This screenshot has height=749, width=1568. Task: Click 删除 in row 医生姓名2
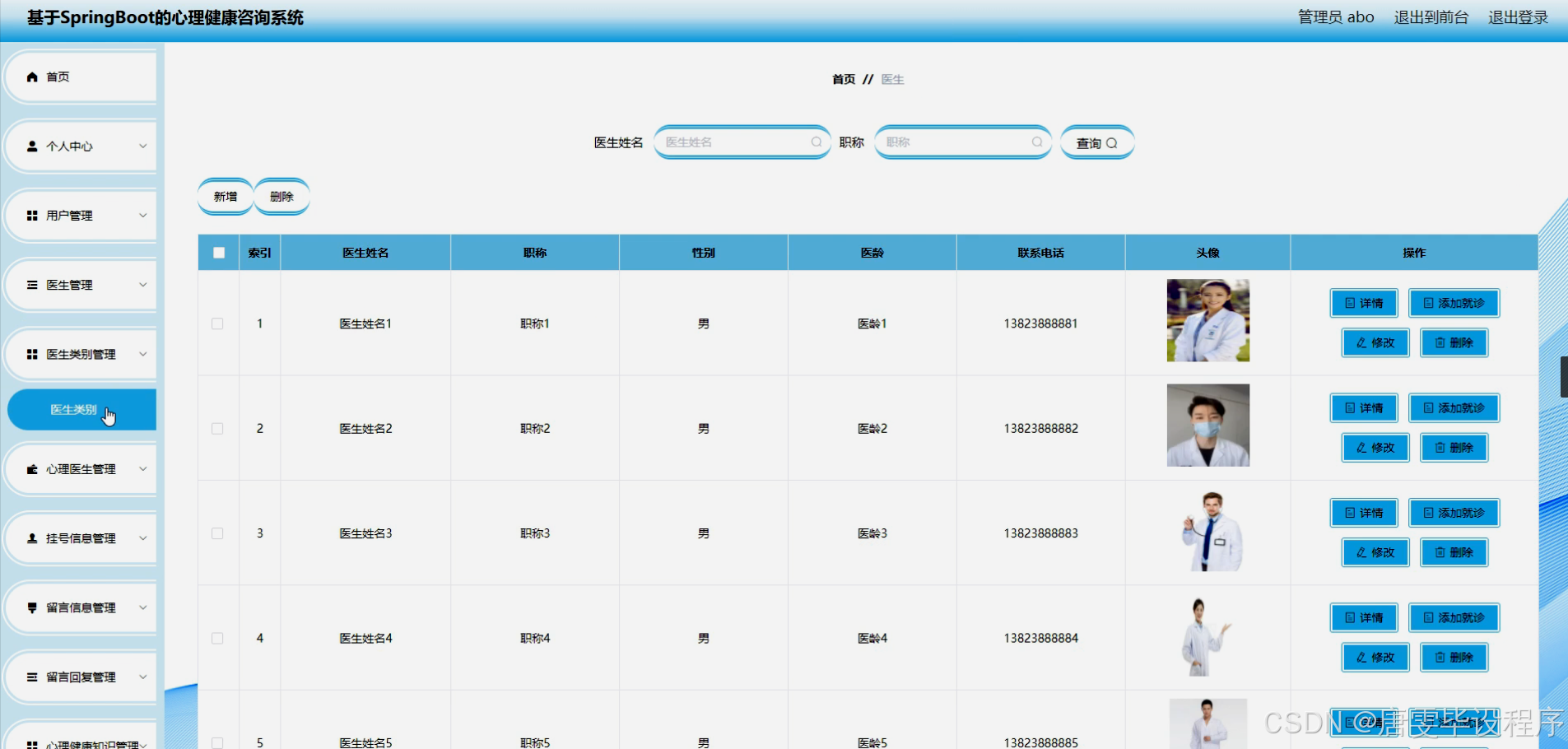coord(1454,448)
